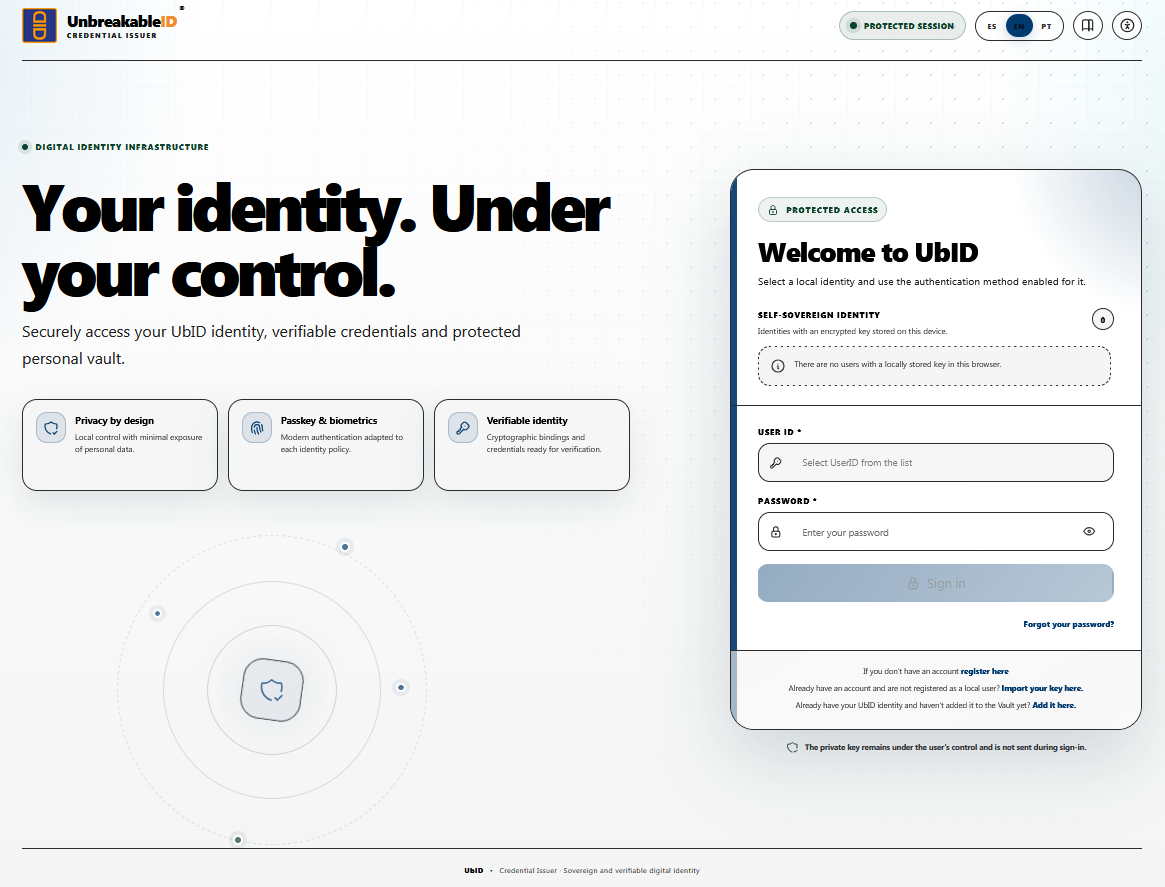Click the shield icon beside private key notice
The image size is (1165, 887).
(x=792, y=747)
